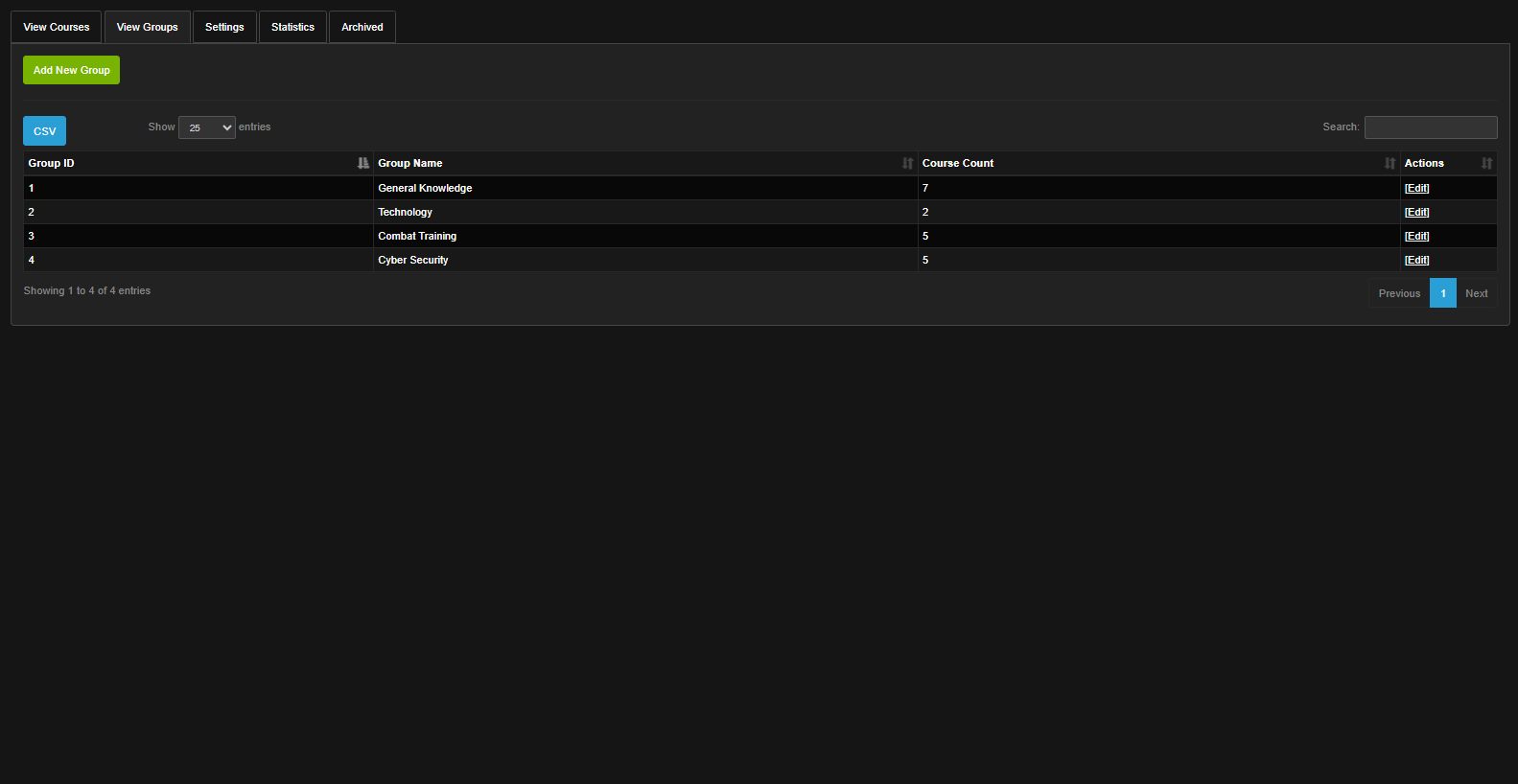This screenshot has height=784, width=1518.
Task: Go to the Previous page
Action: [x=1399, y=293]
